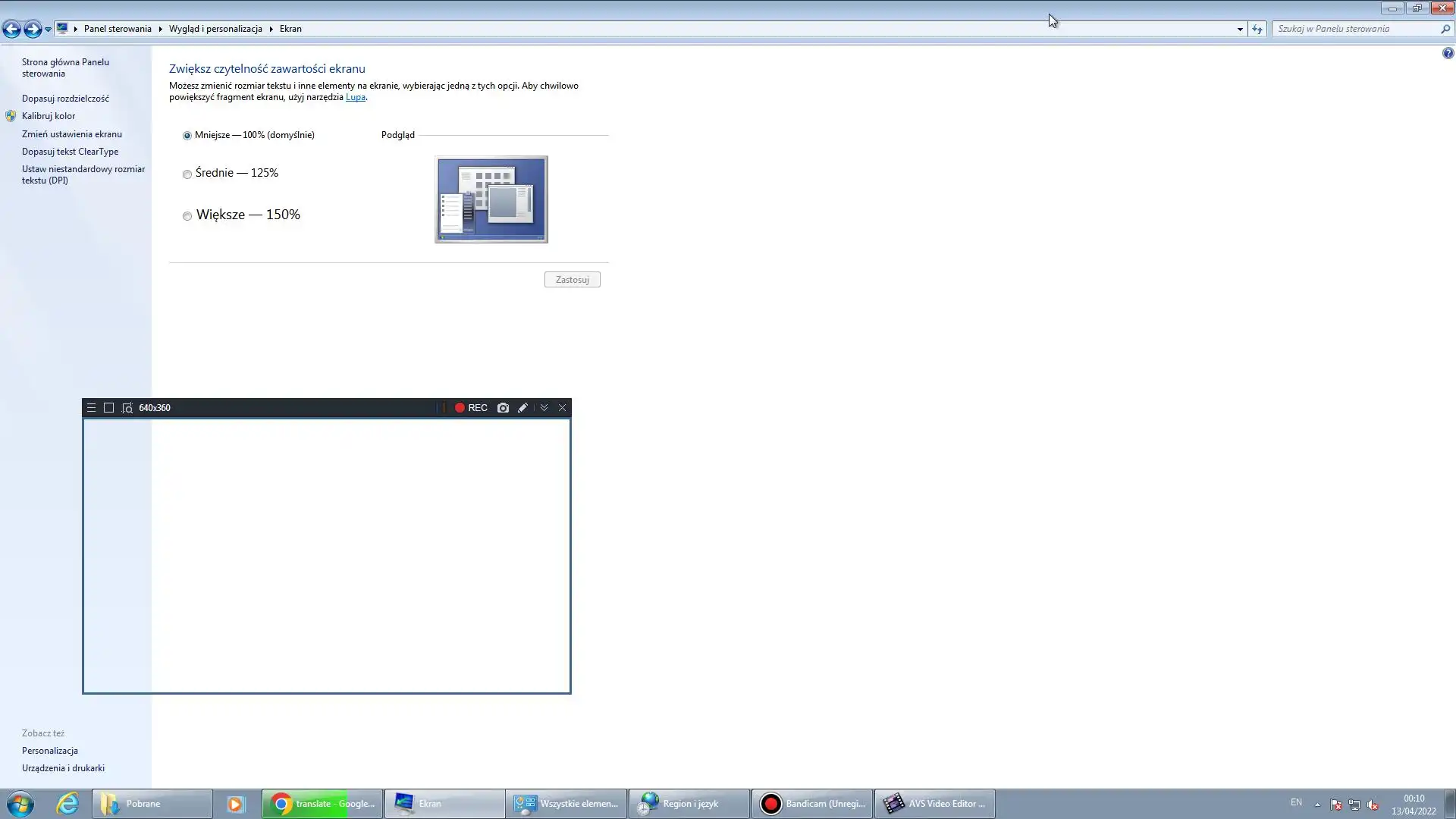
Task: Select Większe 150% radio option
Action: [x=187, y=216]
